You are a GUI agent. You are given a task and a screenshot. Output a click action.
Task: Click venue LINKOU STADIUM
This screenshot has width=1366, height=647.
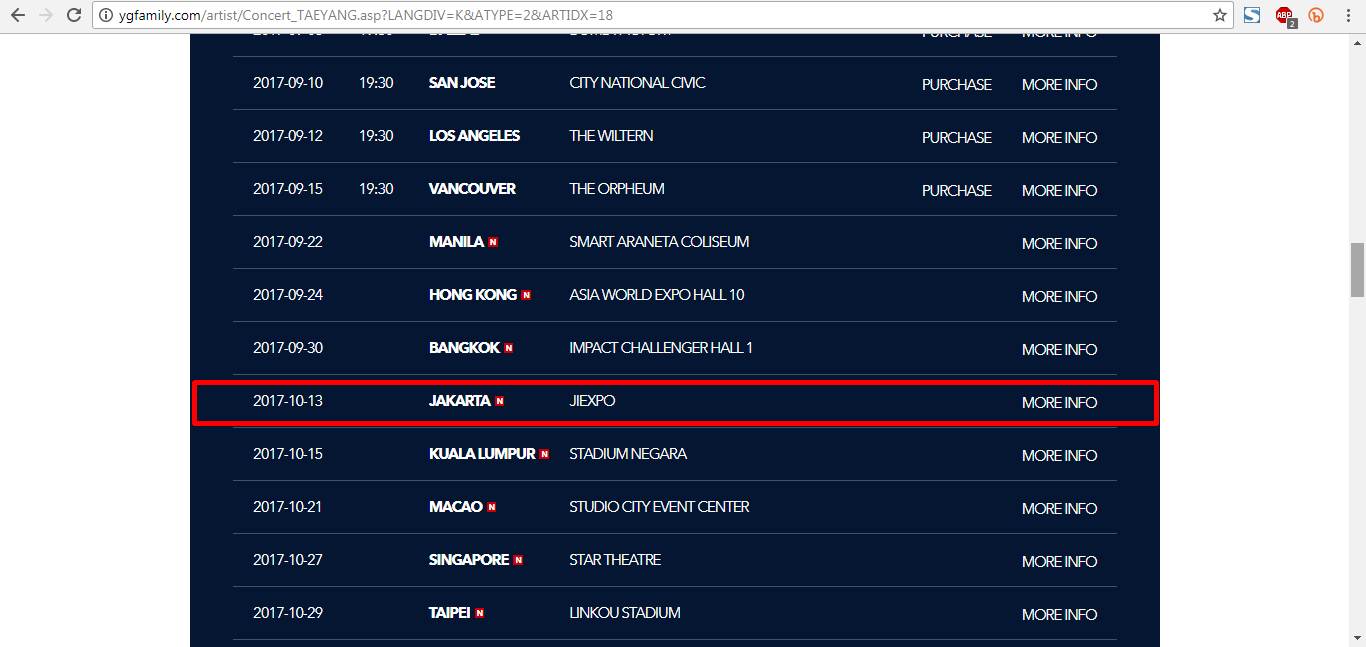[625, 613]
